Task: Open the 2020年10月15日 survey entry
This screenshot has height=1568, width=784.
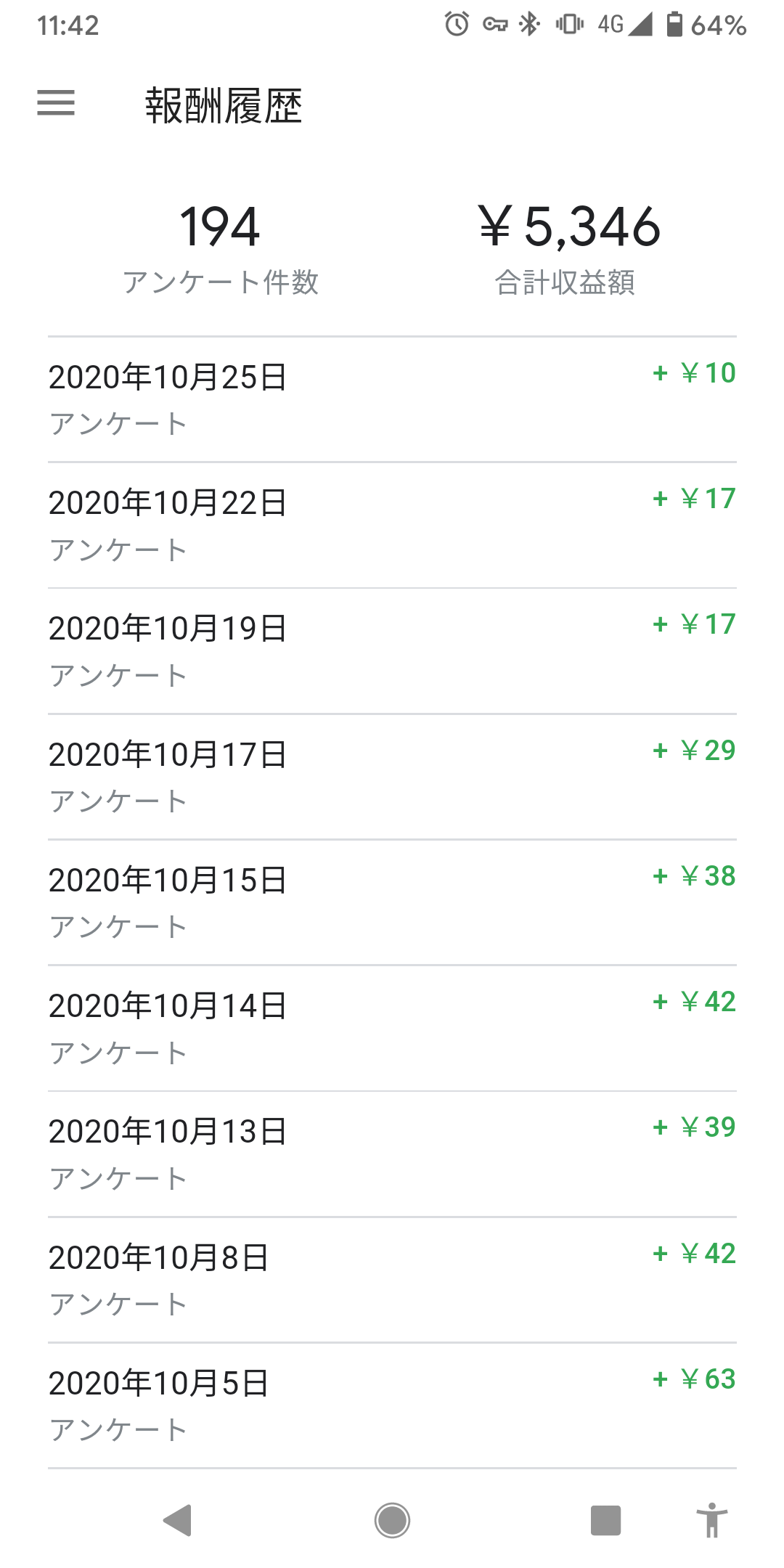Action: [392, 902]
